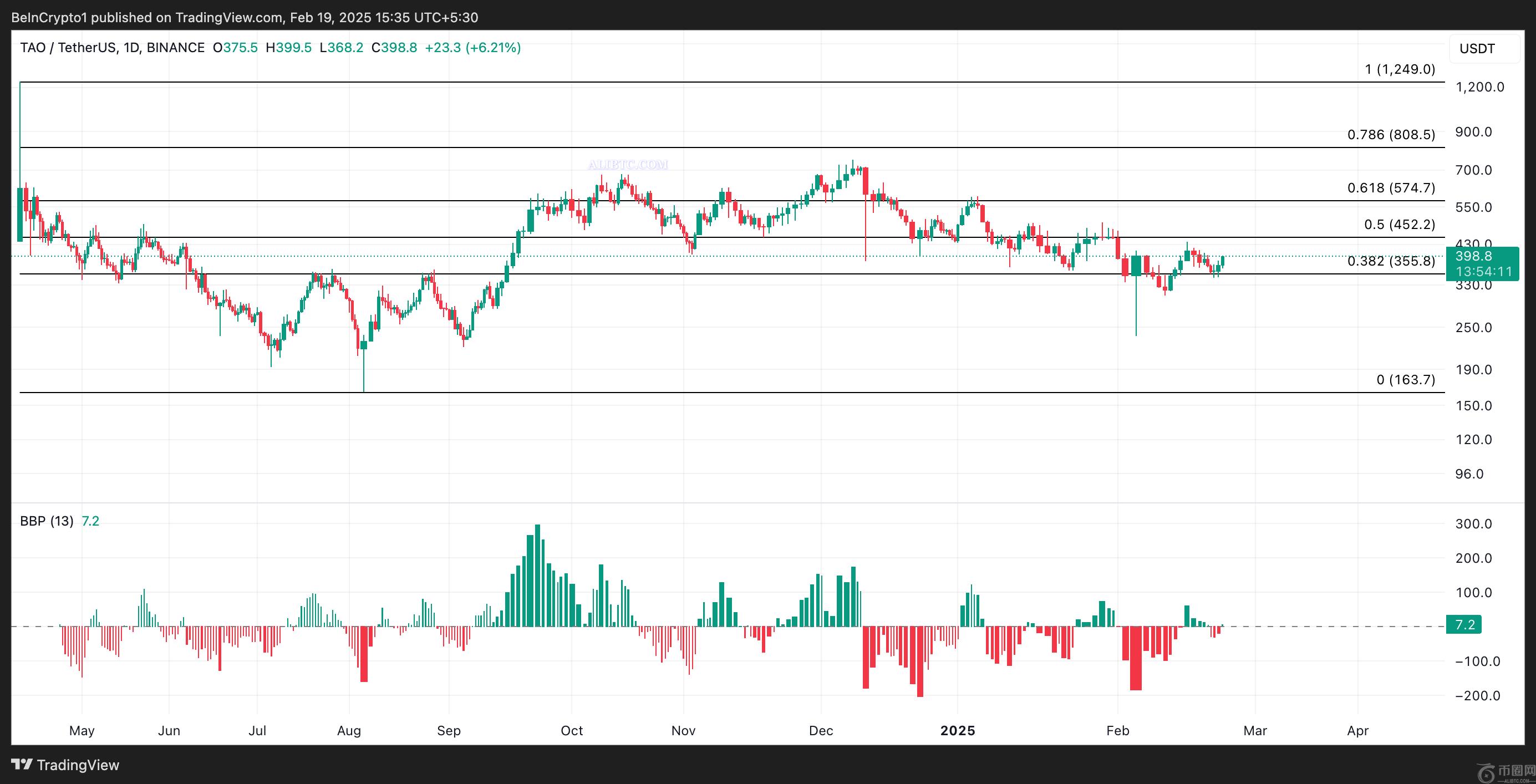
Task: Select the 0.5 (452.2) Fibonacci level label
Action: coord(1399,224)
